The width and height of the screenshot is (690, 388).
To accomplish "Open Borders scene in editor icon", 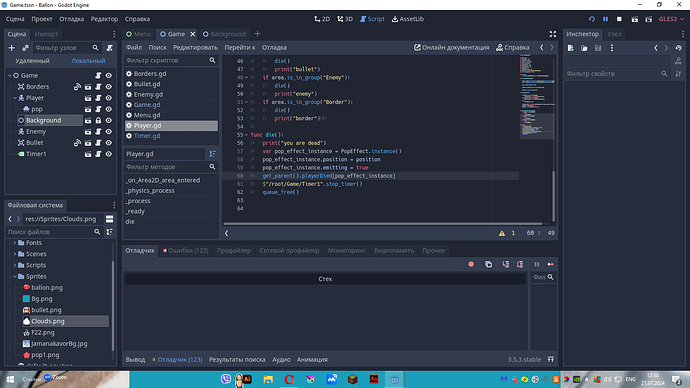I will (x=88, y=87).
